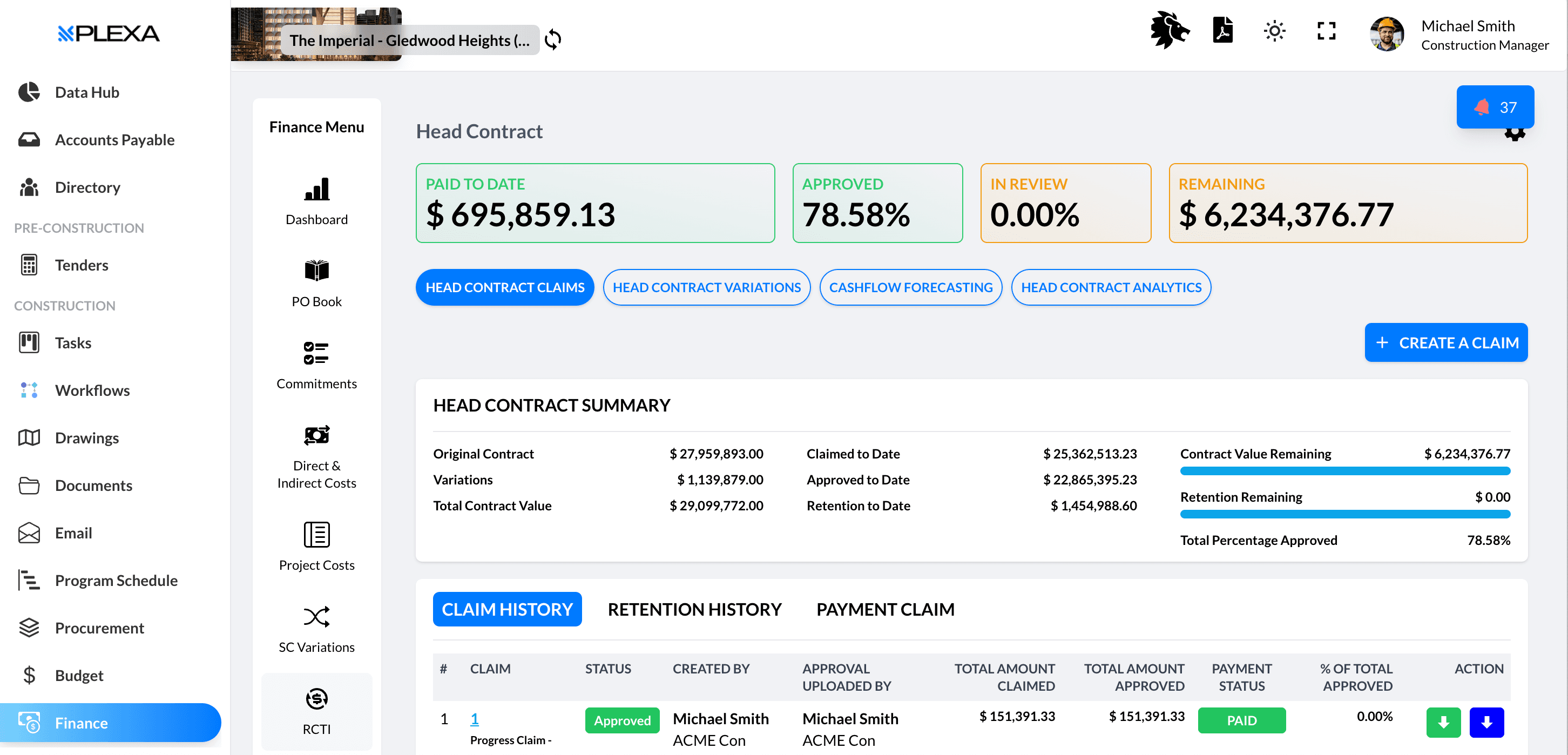Click Create a Claim button

1447,343
